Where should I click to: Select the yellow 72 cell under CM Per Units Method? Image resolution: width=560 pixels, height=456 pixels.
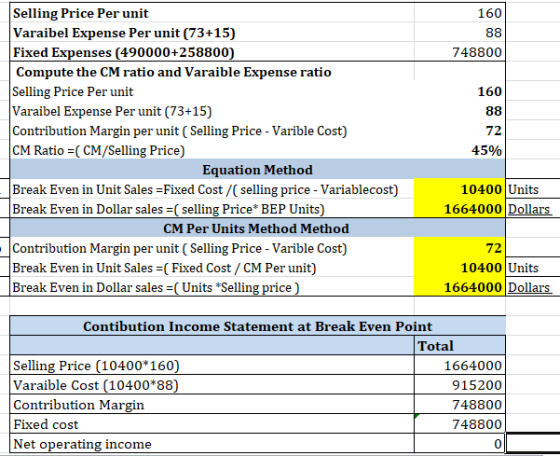click(x=460, y=248)
